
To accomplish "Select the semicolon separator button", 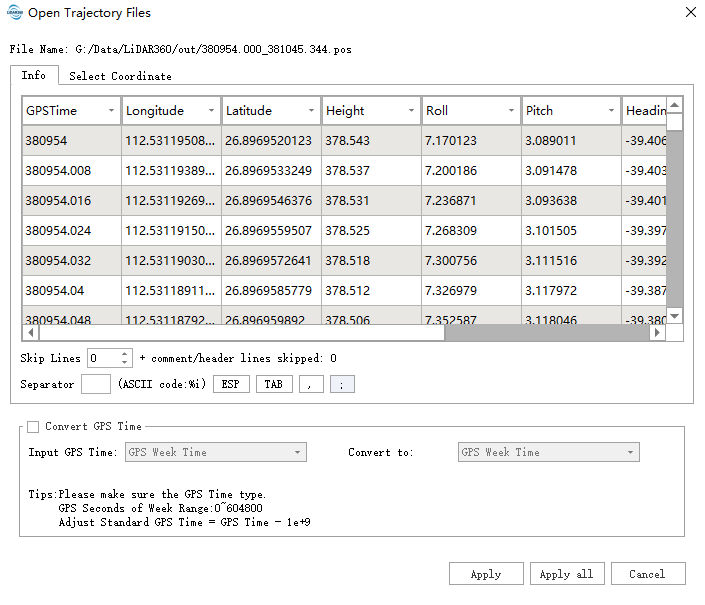I will [x=342, y=384].
